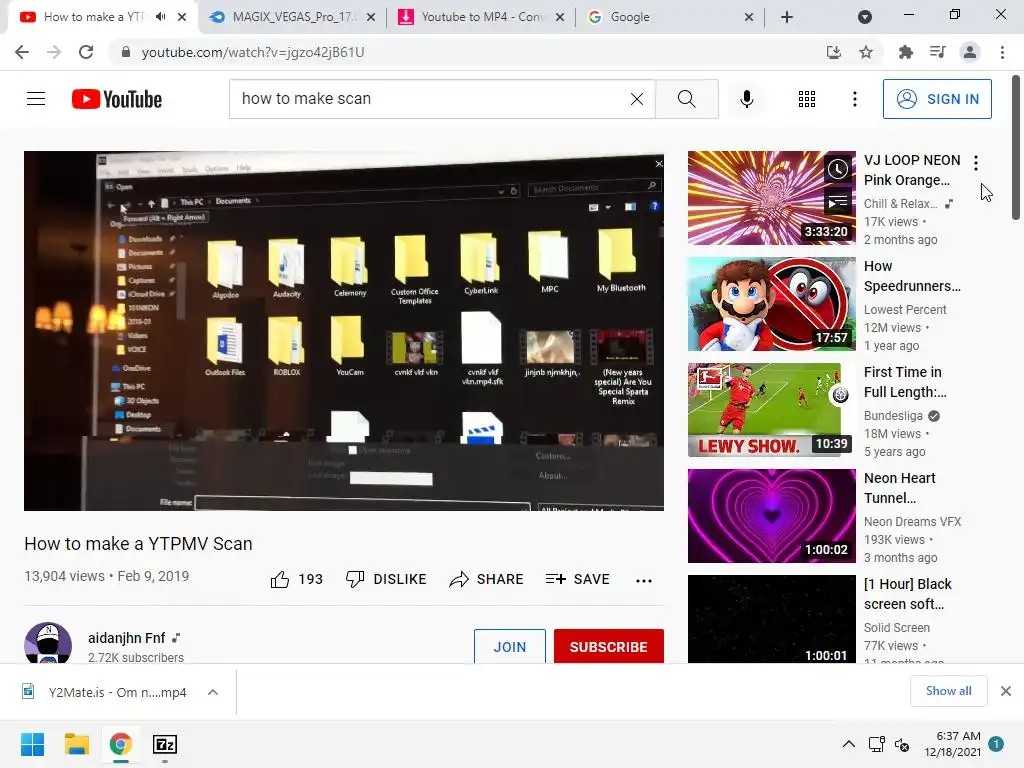The image size is (1024, 768).
Task: Open 'First Time in Full Length' title
Action: pyautogui.click(x=905, y=382)
